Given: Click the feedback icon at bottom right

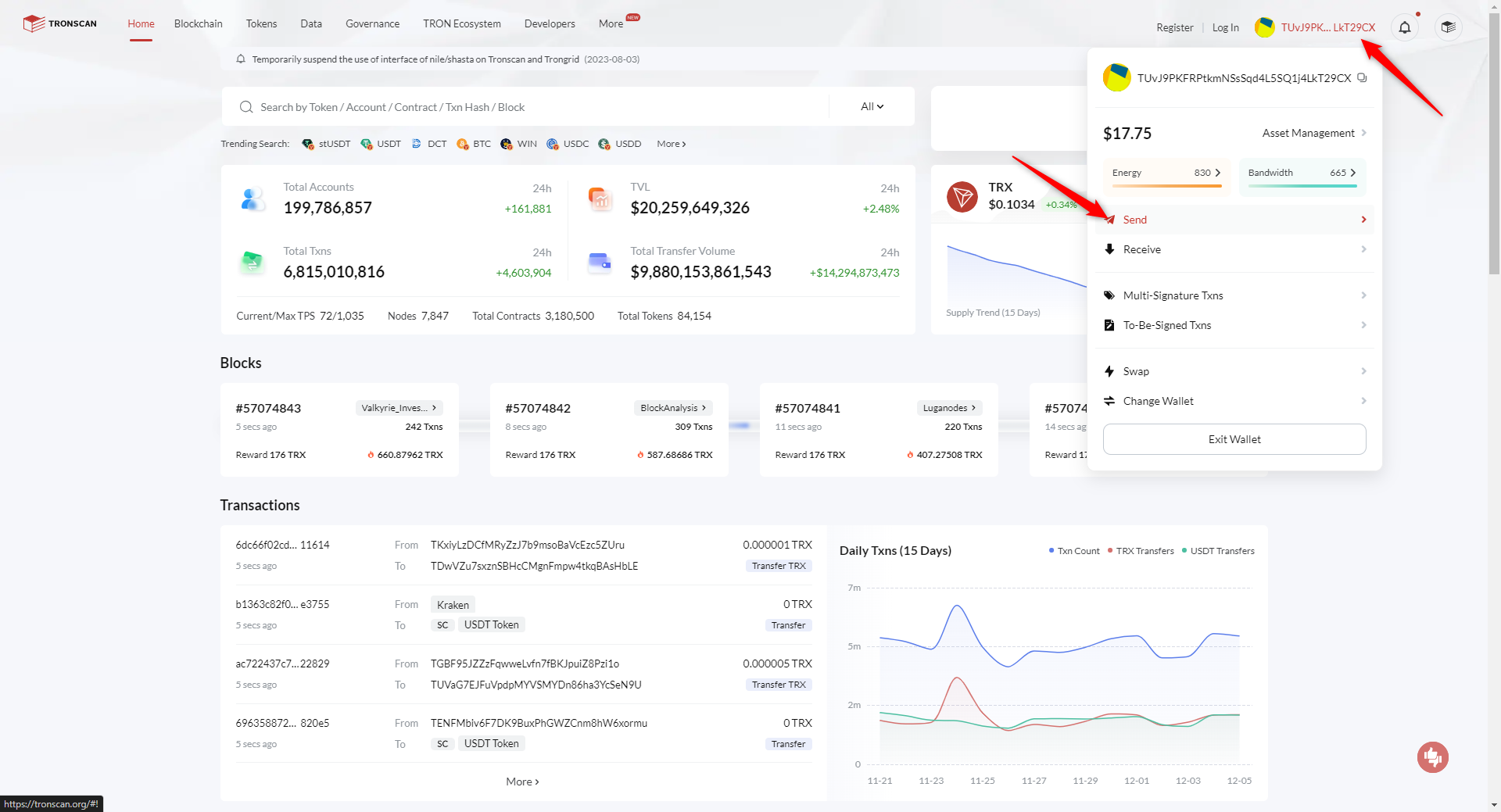Looking at the screenshot, I should tap(1432, 757).
